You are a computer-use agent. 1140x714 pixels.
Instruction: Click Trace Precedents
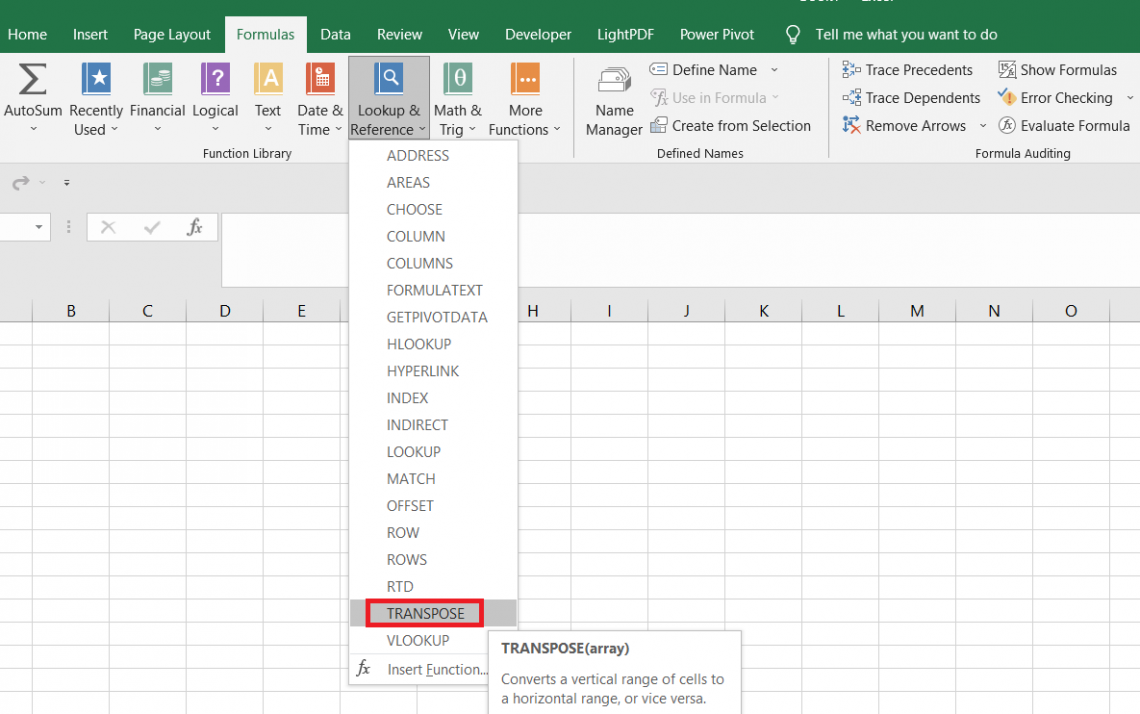[907, 70]
